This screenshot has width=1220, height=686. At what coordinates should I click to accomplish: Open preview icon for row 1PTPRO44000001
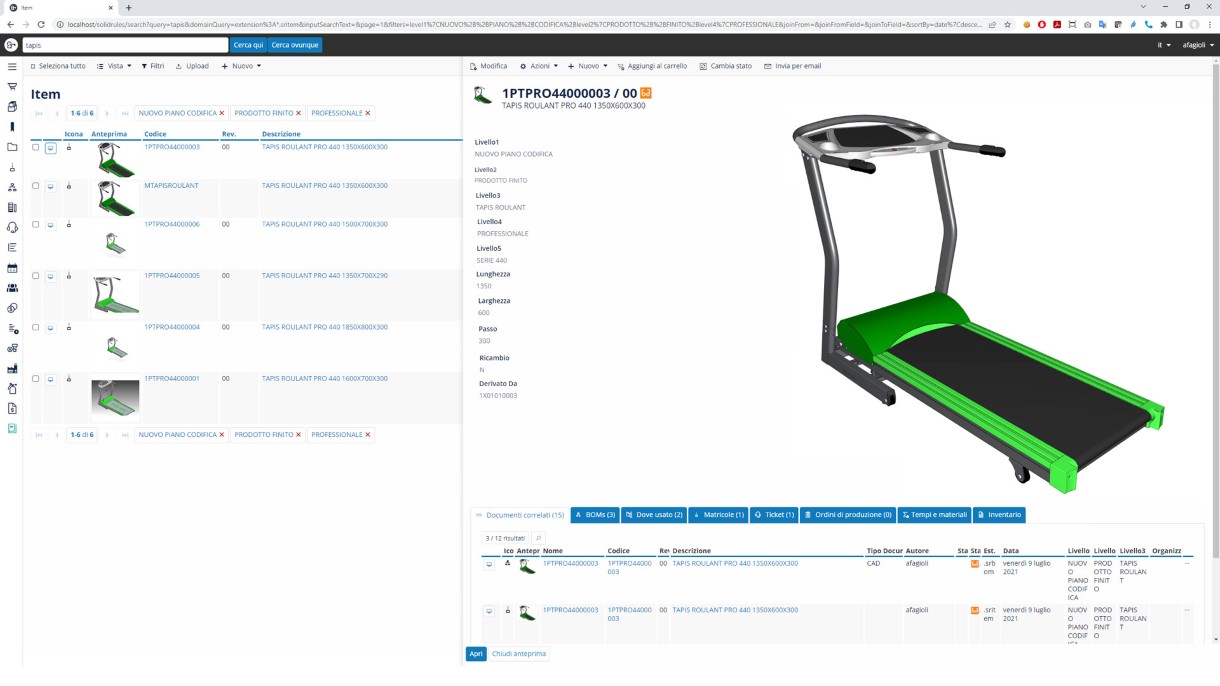(51, 379)
